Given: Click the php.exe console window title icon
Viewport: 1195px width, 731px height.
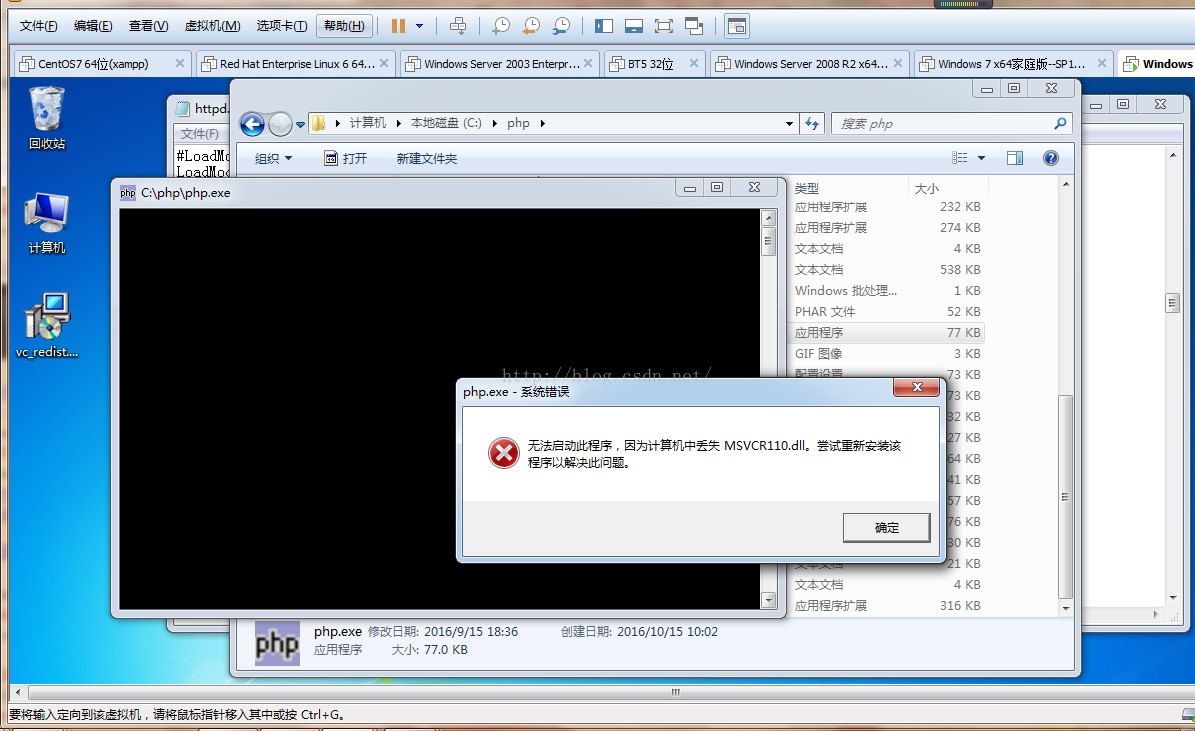Looking at the screenshot, I should click(127, 193).
